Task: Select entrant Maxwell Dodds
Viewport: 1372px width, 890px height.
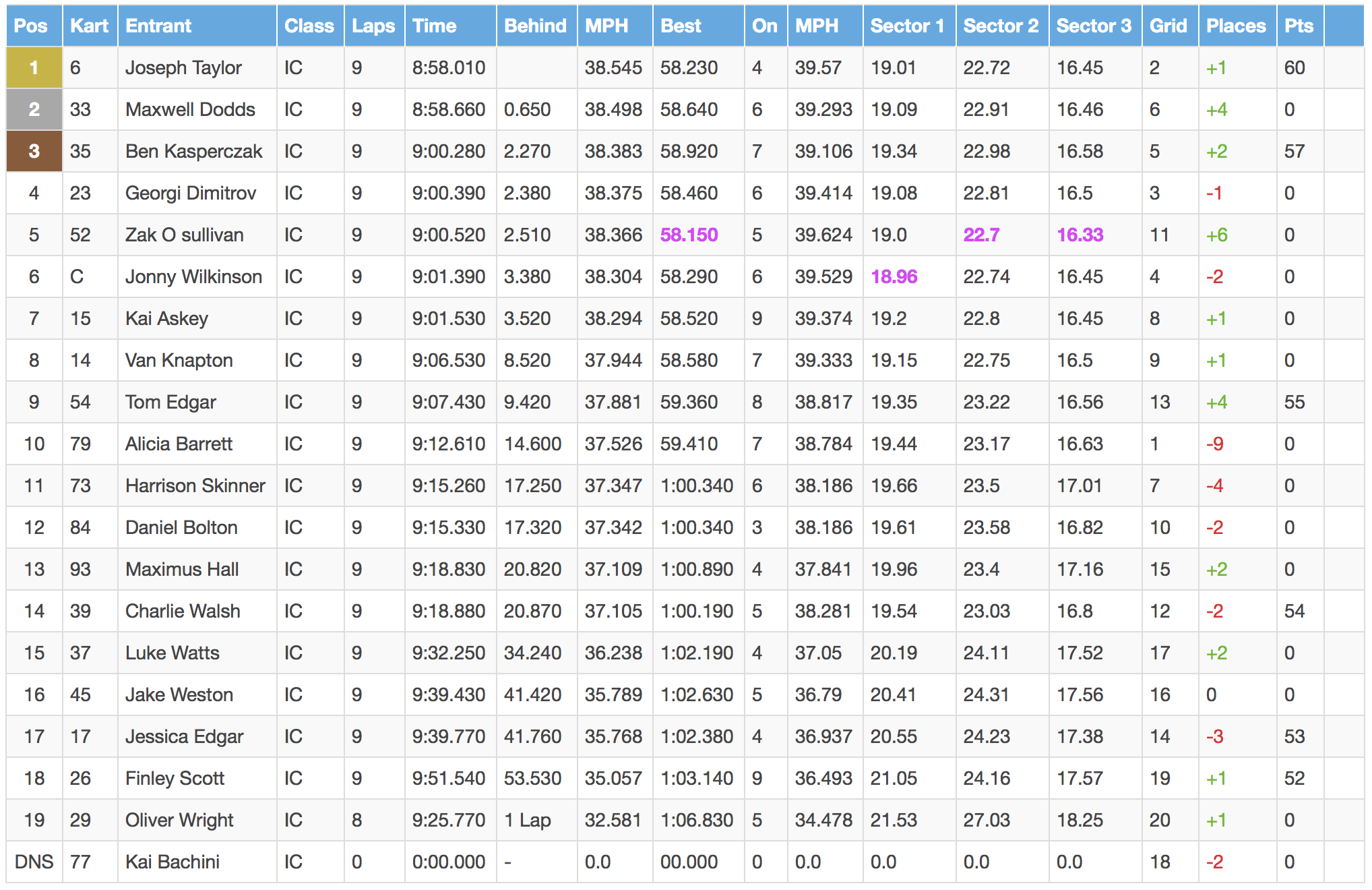Action: [190, 109]
